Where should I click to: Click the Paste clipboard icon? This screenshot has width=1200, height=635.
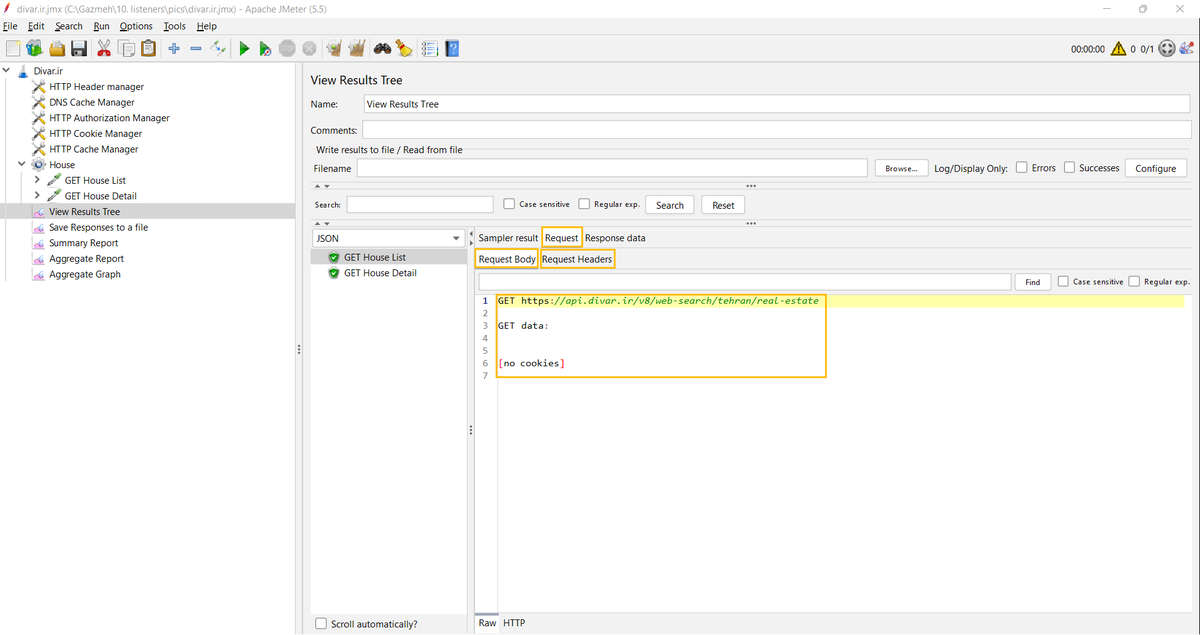[x=149, y=48]
